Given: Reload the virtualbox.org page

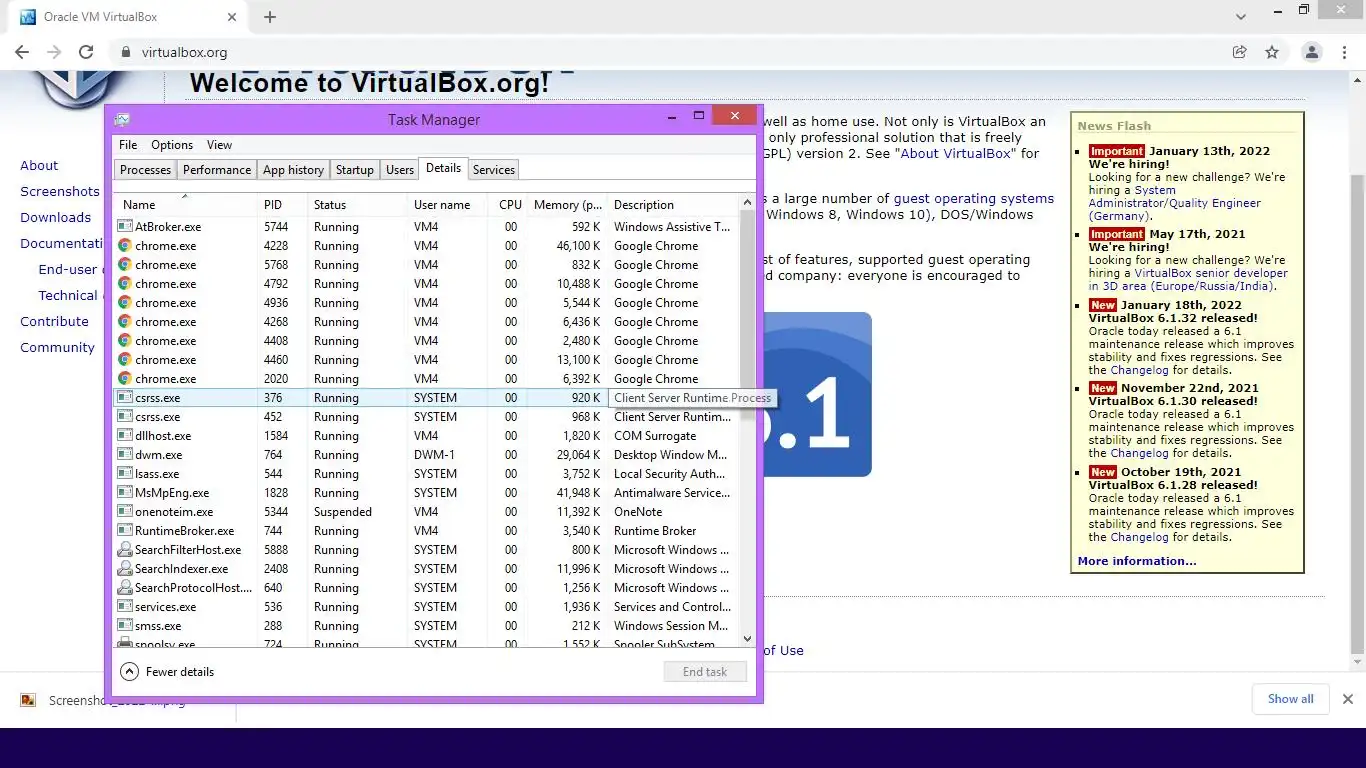Looking at the screenshot, I should point(86,52).
